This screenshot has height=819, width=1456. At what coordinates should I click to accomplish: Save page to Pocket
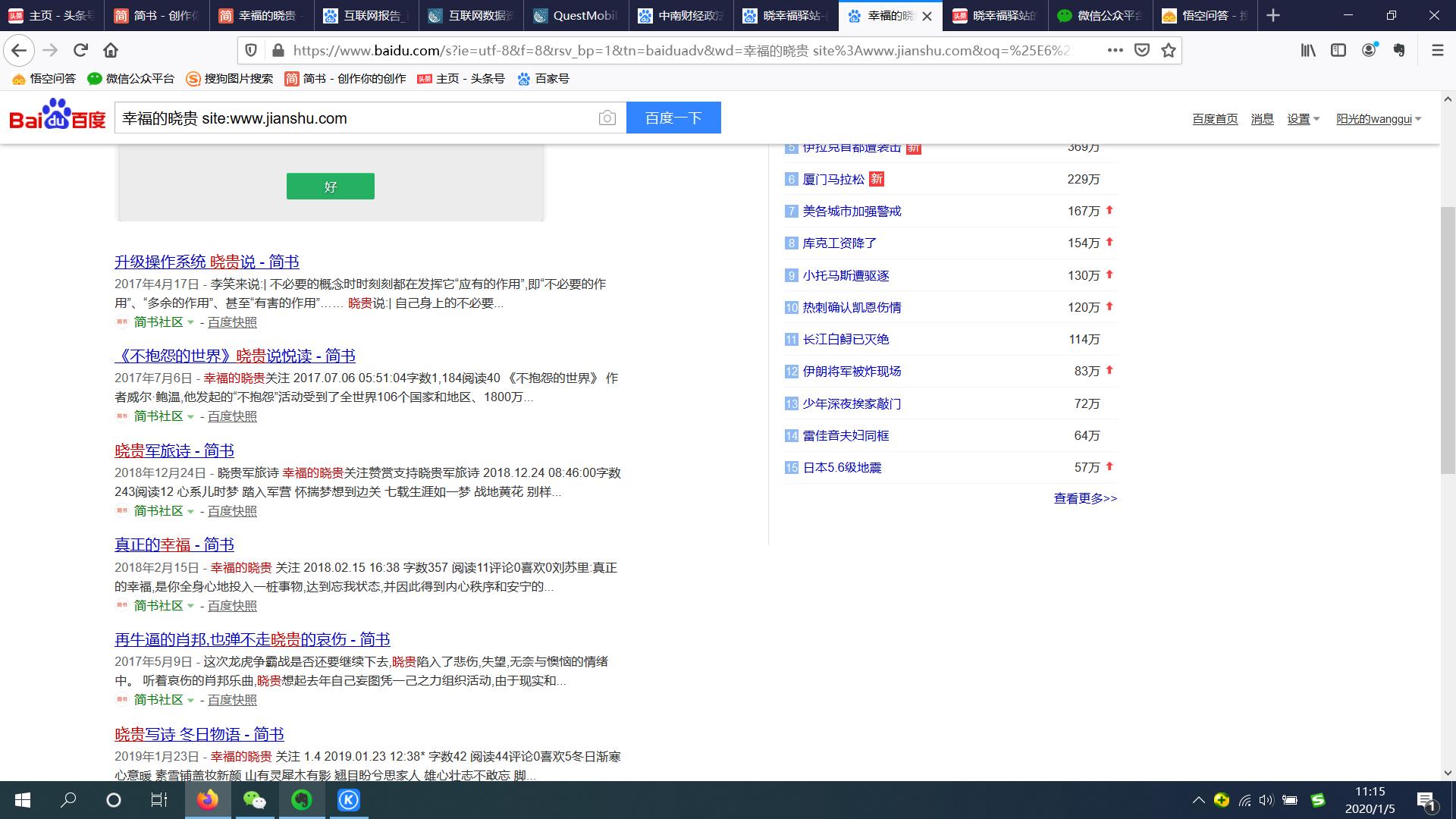(1141, 51)
